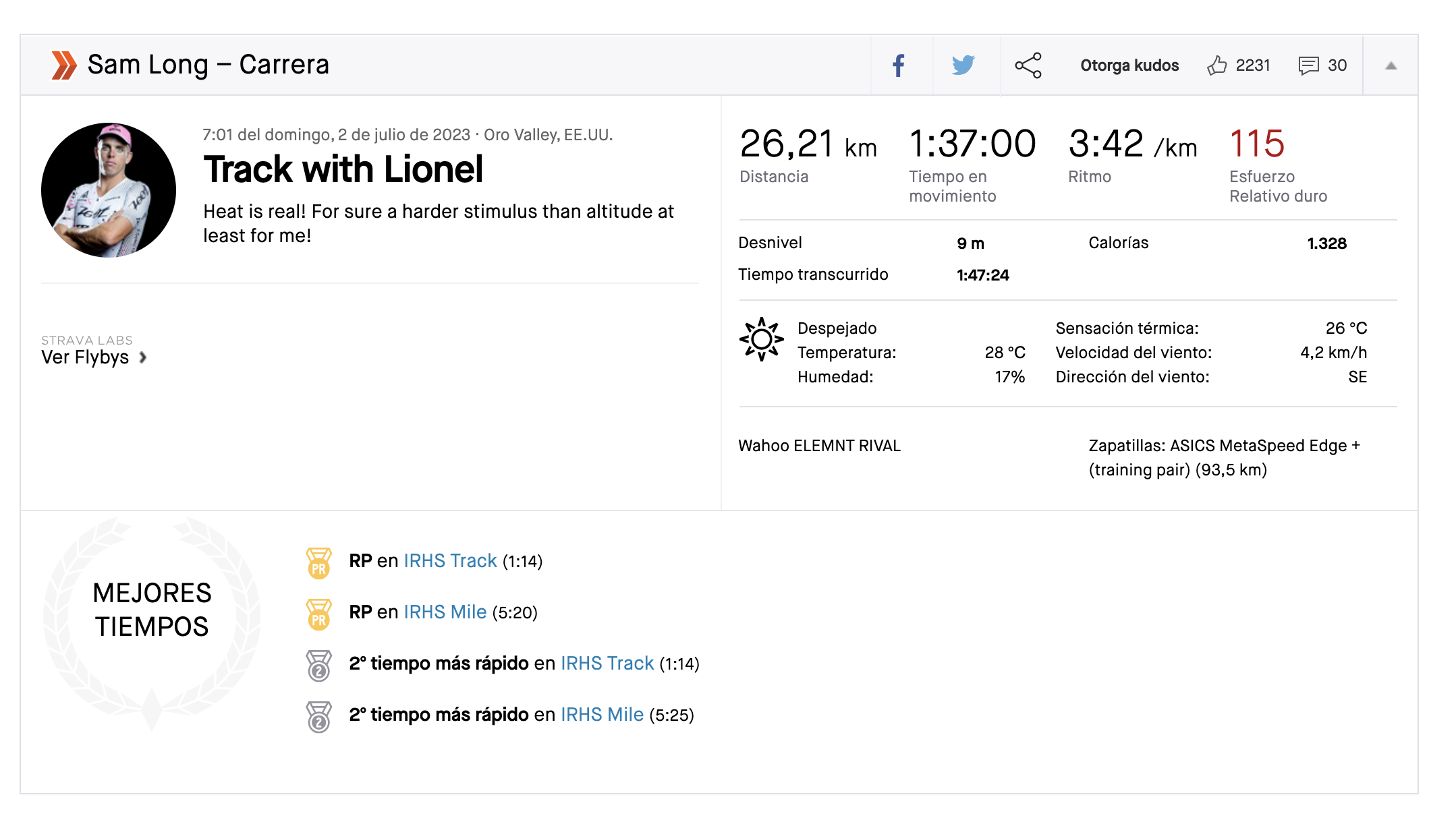The image size is (1456, 820).
Task: Click the Ver Flybys Strava Labs link
Action: click(85, 357)
